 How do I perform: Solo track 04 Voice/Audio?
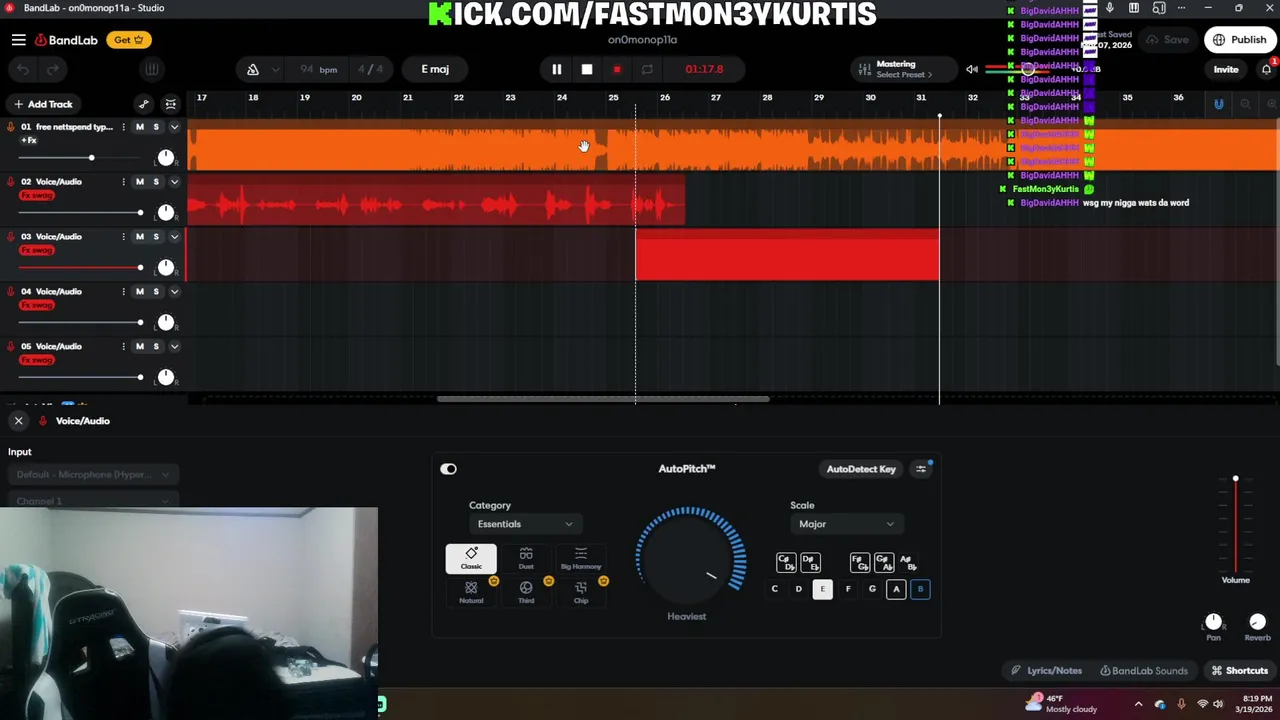point(156,292)
